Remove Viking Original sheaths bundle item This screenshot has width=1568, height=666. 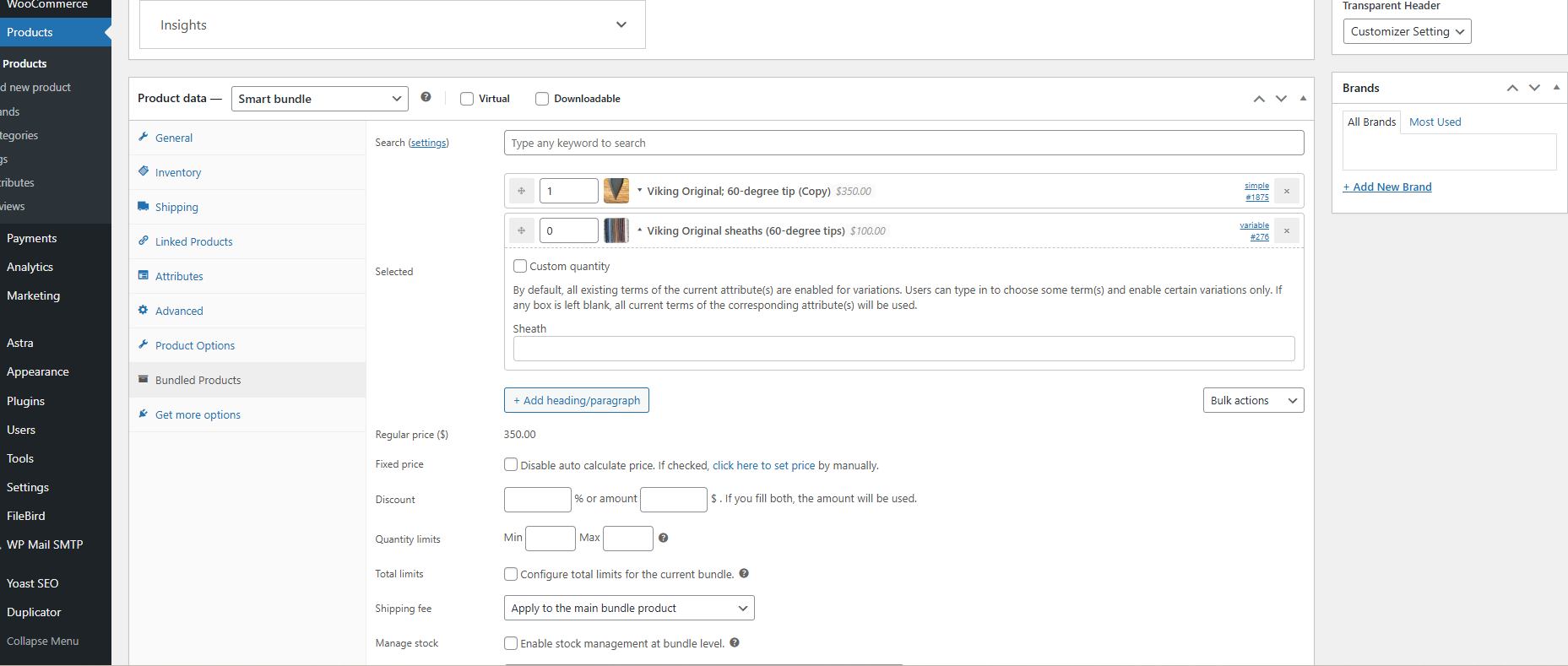coord(1286,231)
